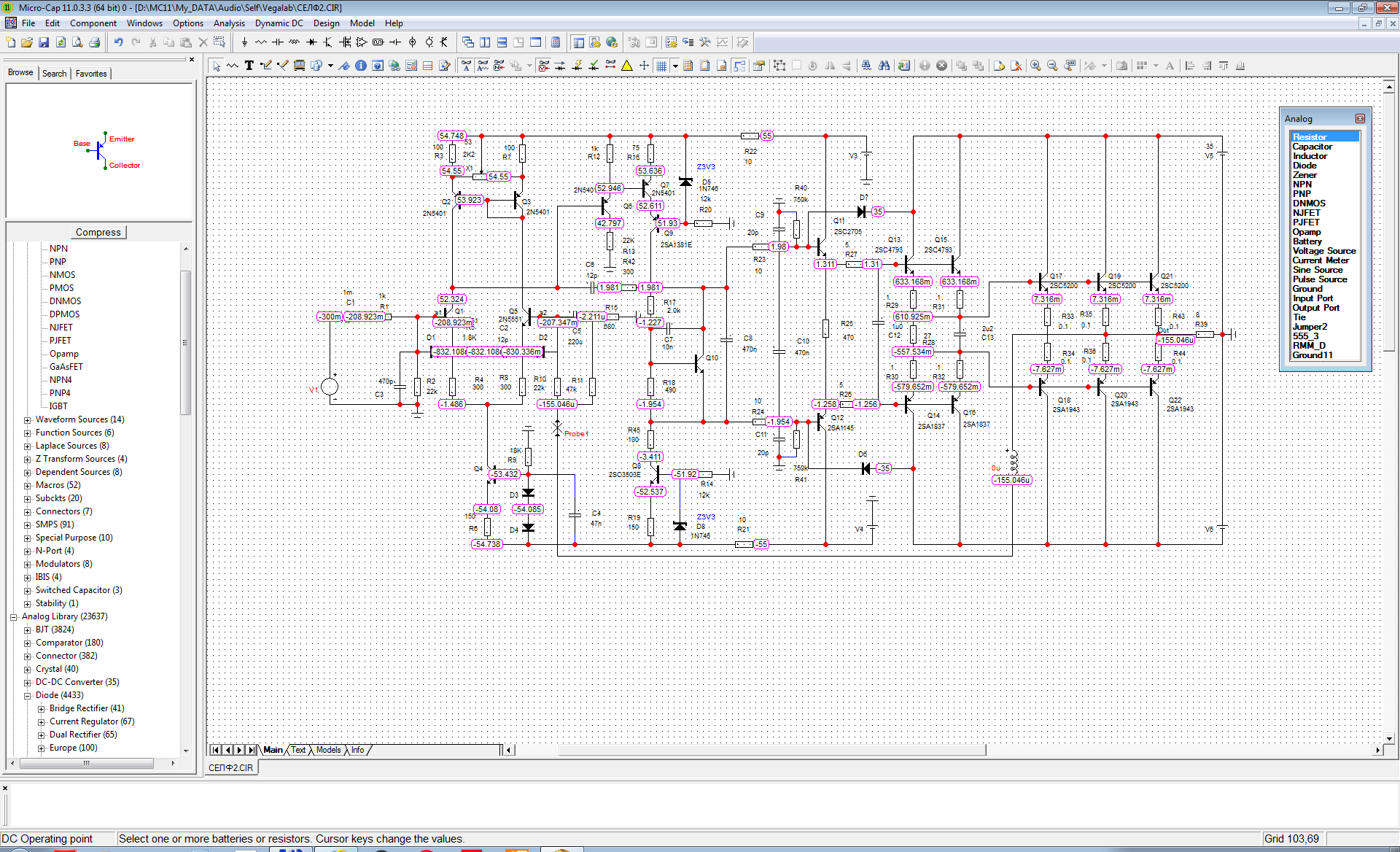
Task: Expand the Bridge Rectifier tree node
Action: click(x=42, y=709)
